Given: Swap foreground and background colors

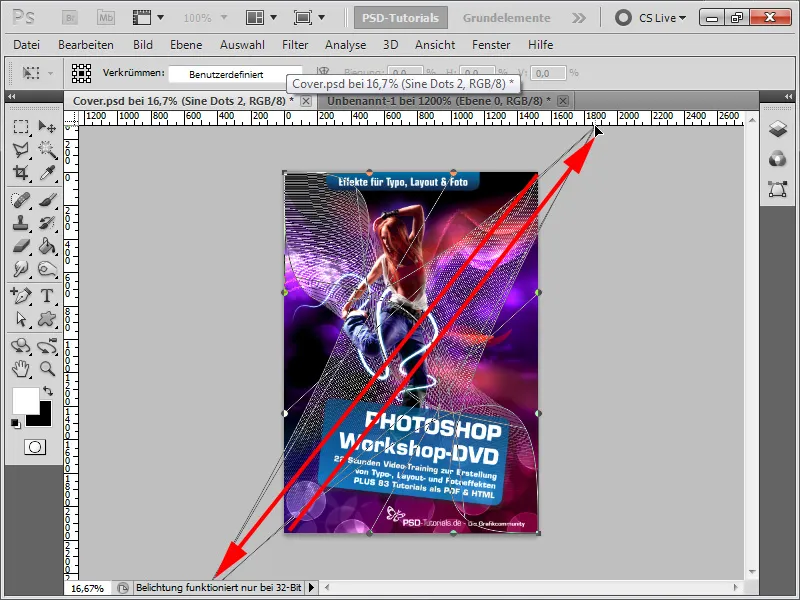Looking at the screenshot, I should point(48,391).
